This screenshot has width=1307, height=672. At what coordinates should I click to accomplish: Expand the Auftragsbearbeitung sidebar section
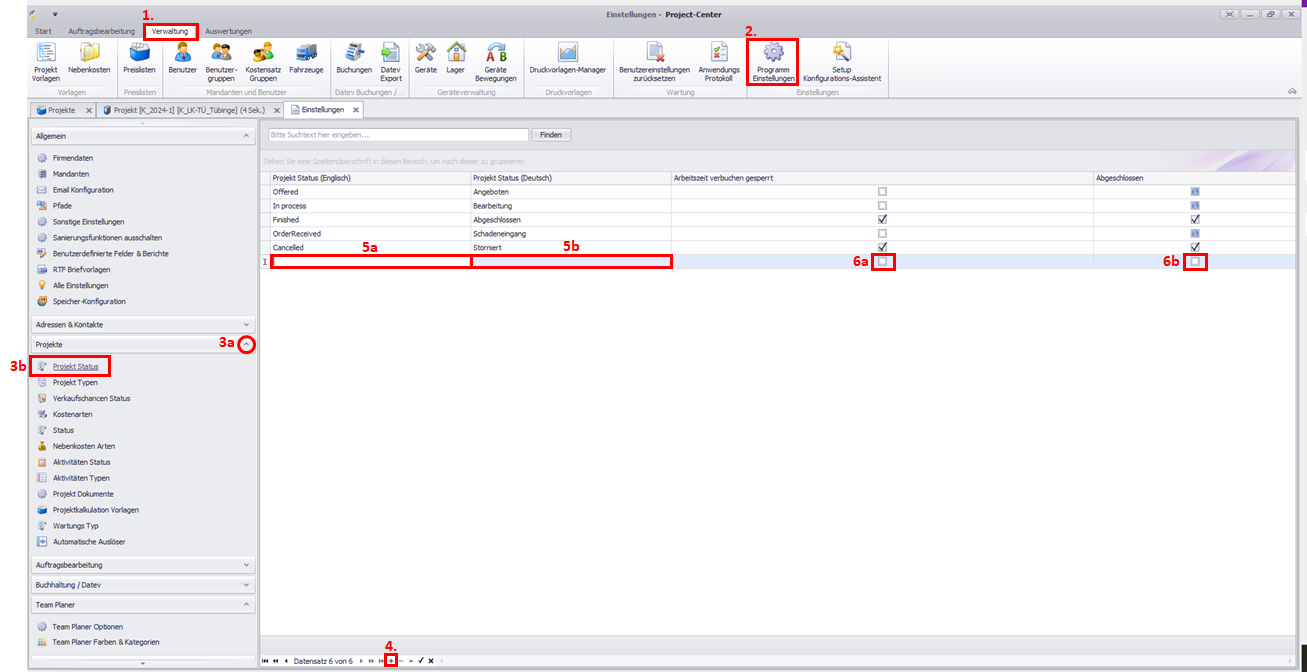246,565
